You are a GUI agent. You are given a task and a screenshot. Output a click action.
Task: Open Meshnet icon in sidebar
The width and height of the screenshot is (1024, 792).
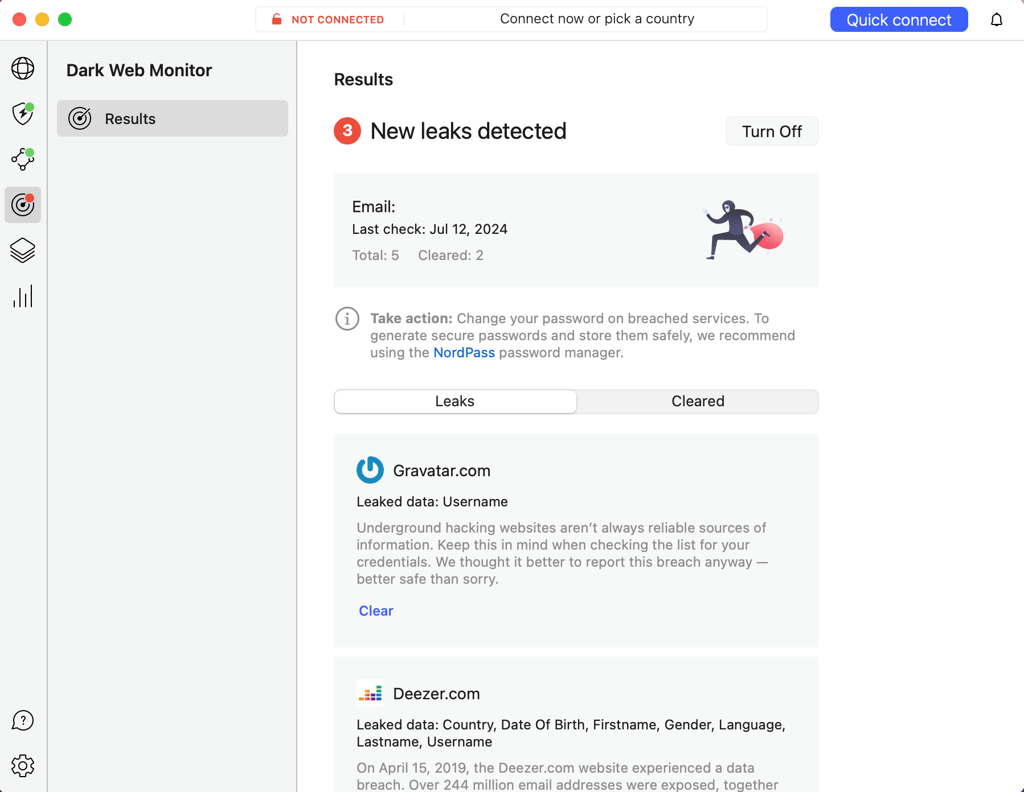[x=23, y=159]
